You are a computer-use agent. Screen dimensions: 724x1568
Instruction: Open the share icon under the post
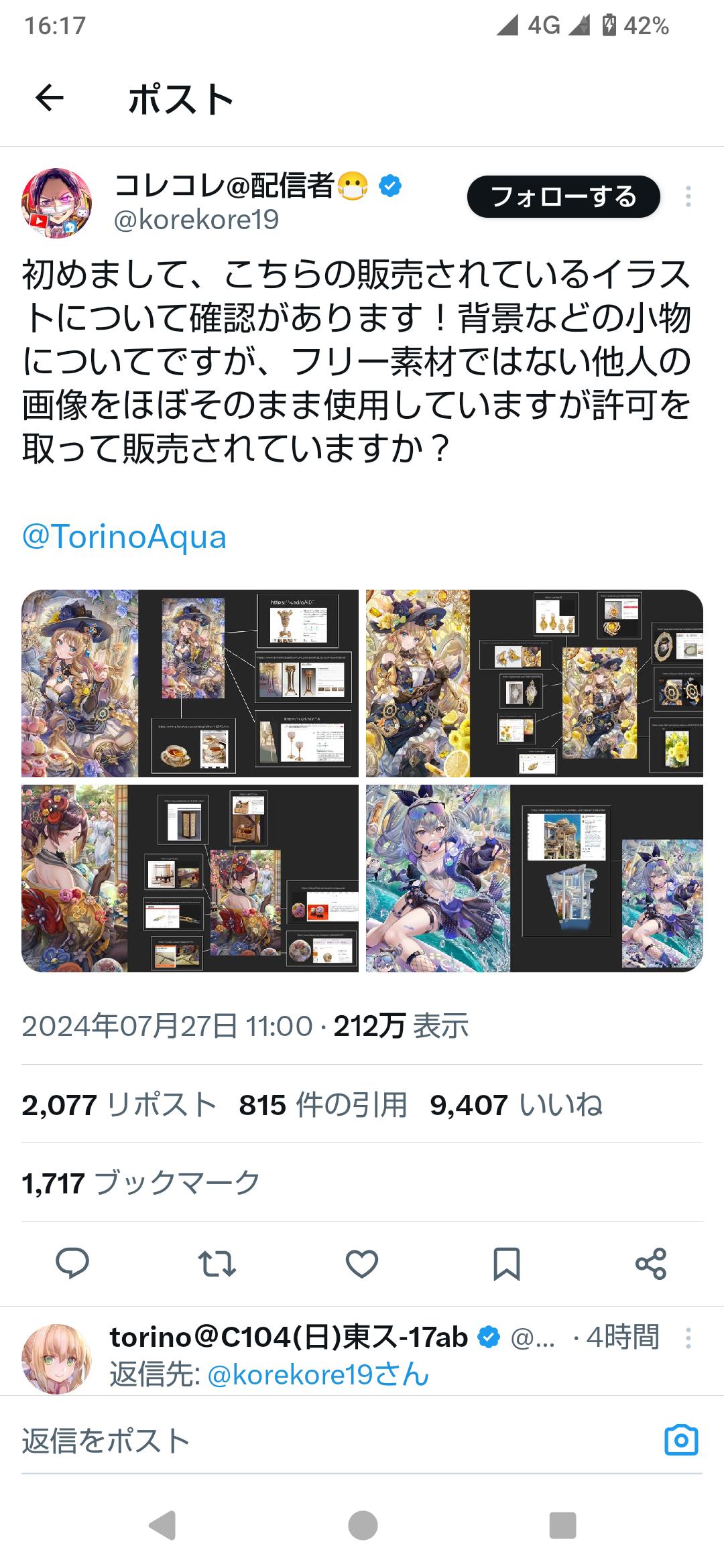click(651, 1264)
